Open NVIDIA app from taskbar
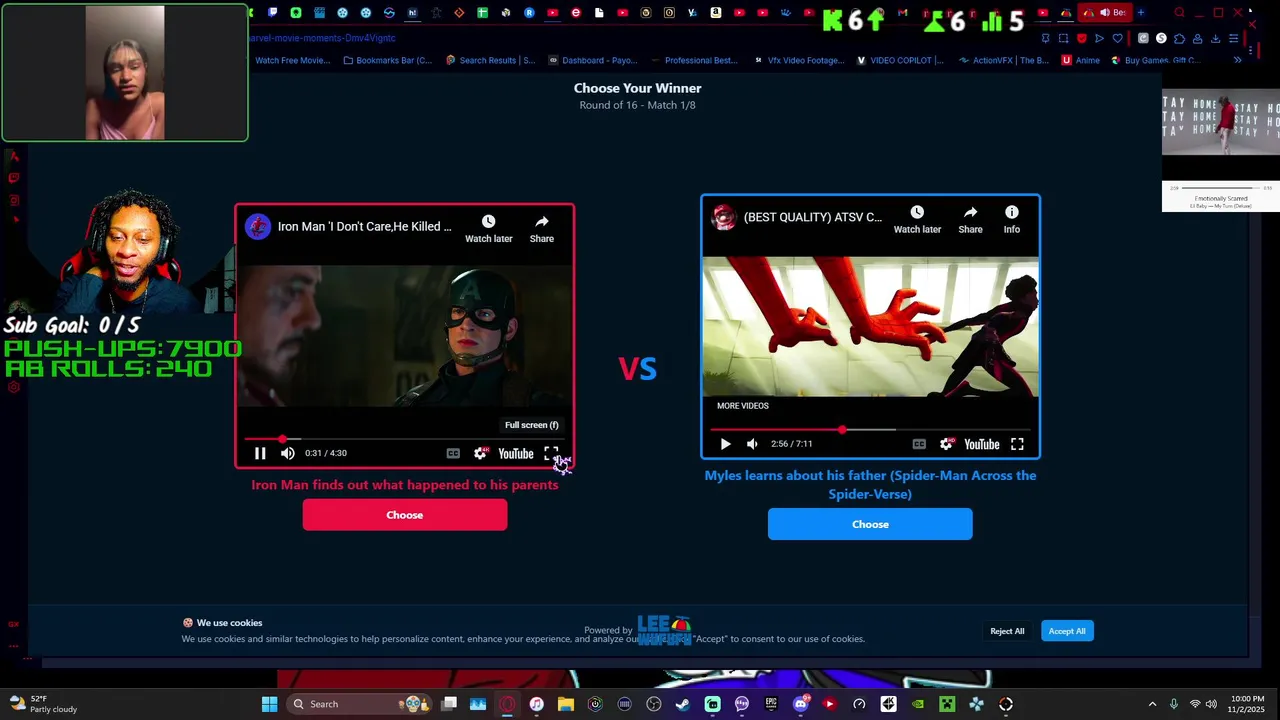Viewport: 1280px width, 720px height. (x=918, y=704)
